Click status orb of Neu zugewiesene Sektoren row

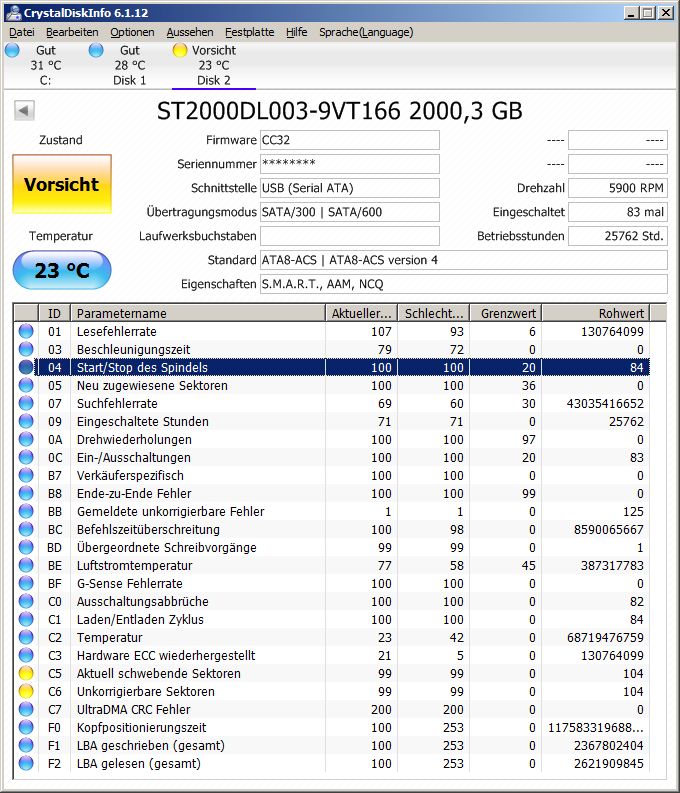[x=26, y=385]
